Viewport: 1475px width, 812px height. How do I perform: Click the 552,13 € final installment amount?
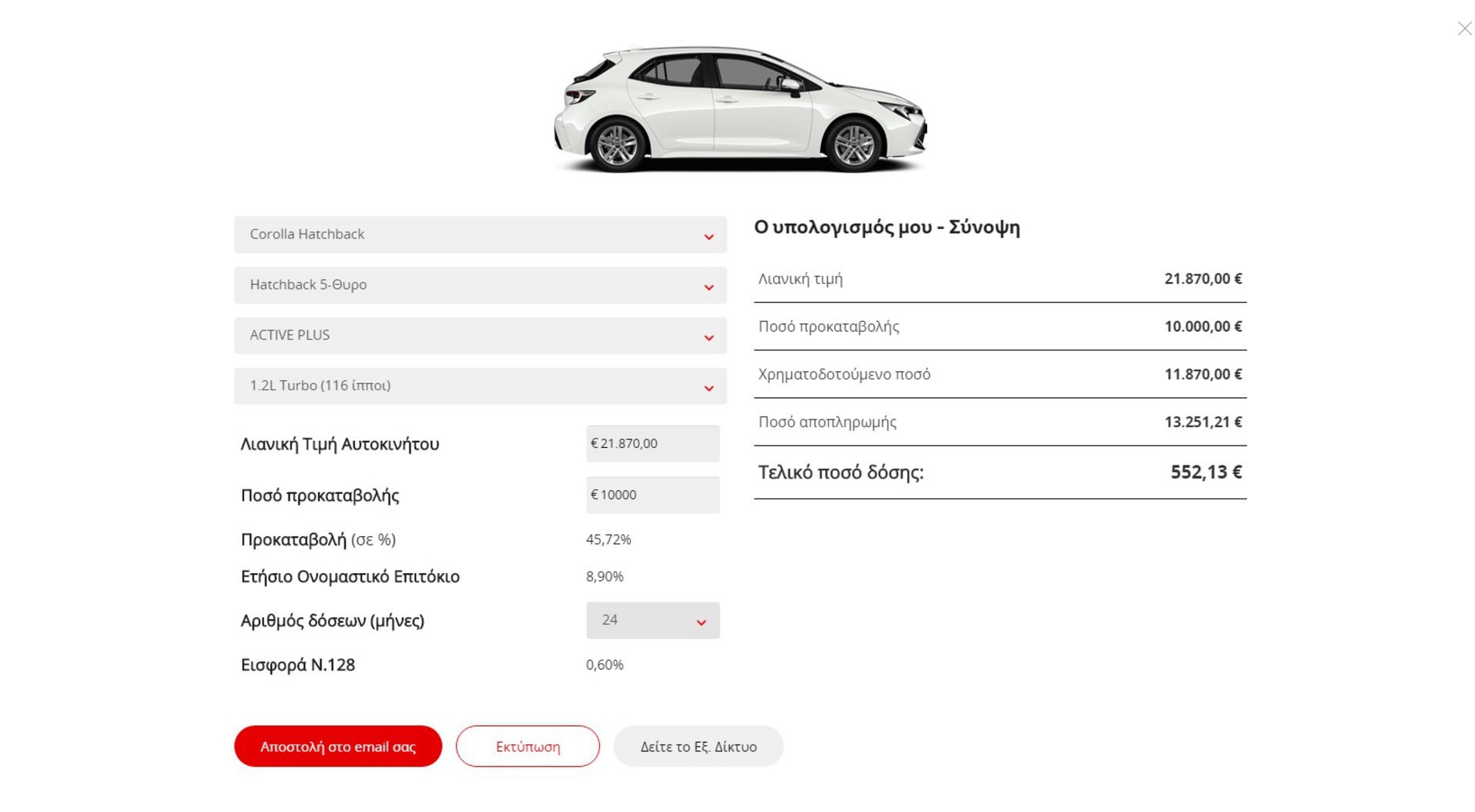[1205, 472]
